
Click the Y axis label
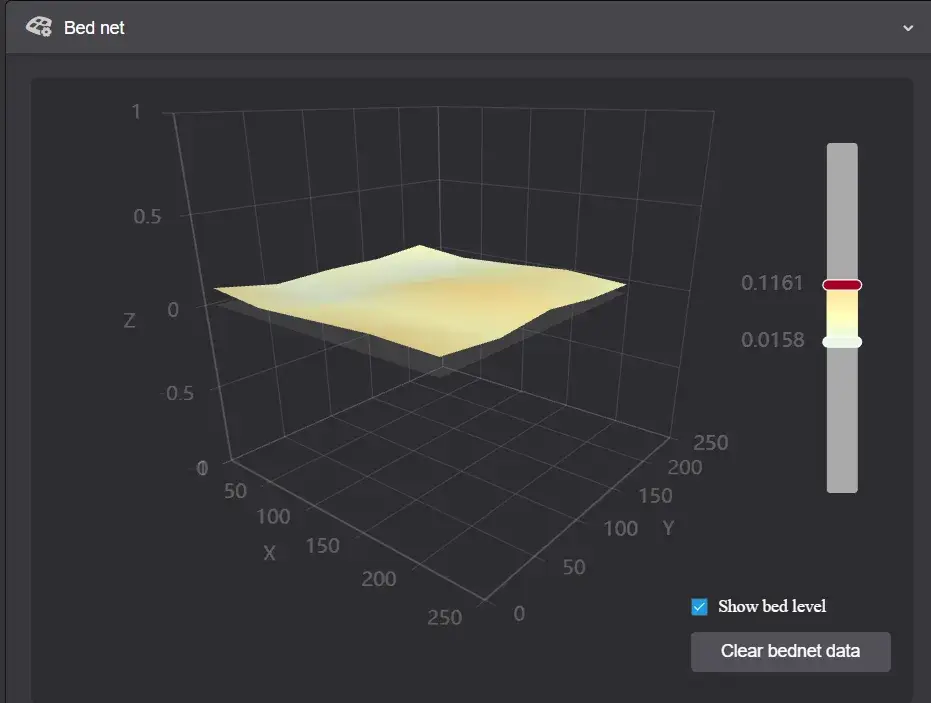click(669, 528)
